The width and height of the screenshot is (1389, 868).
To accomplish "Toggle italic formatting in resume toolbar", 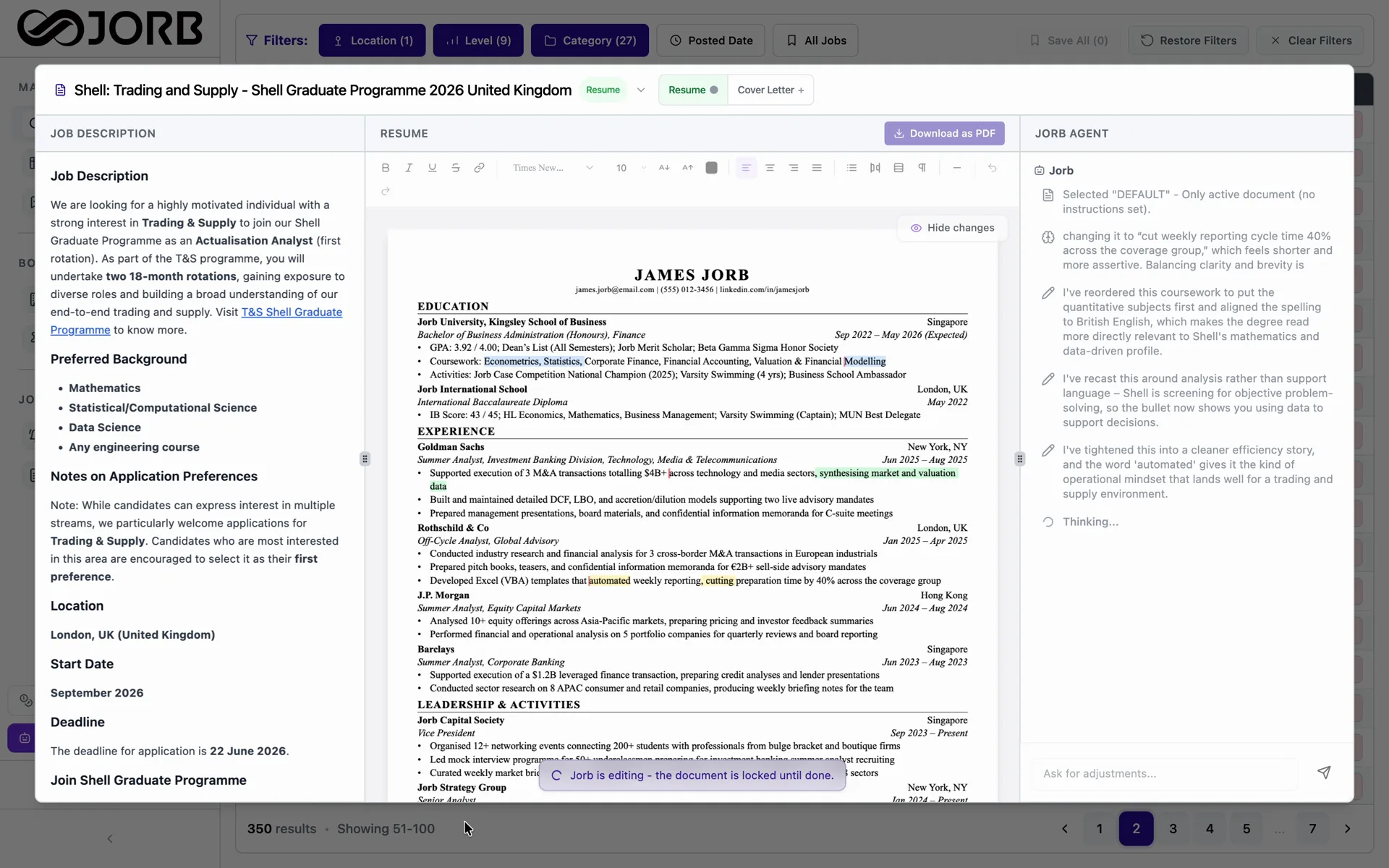I will pyautogui.click(x=409, y=168).
